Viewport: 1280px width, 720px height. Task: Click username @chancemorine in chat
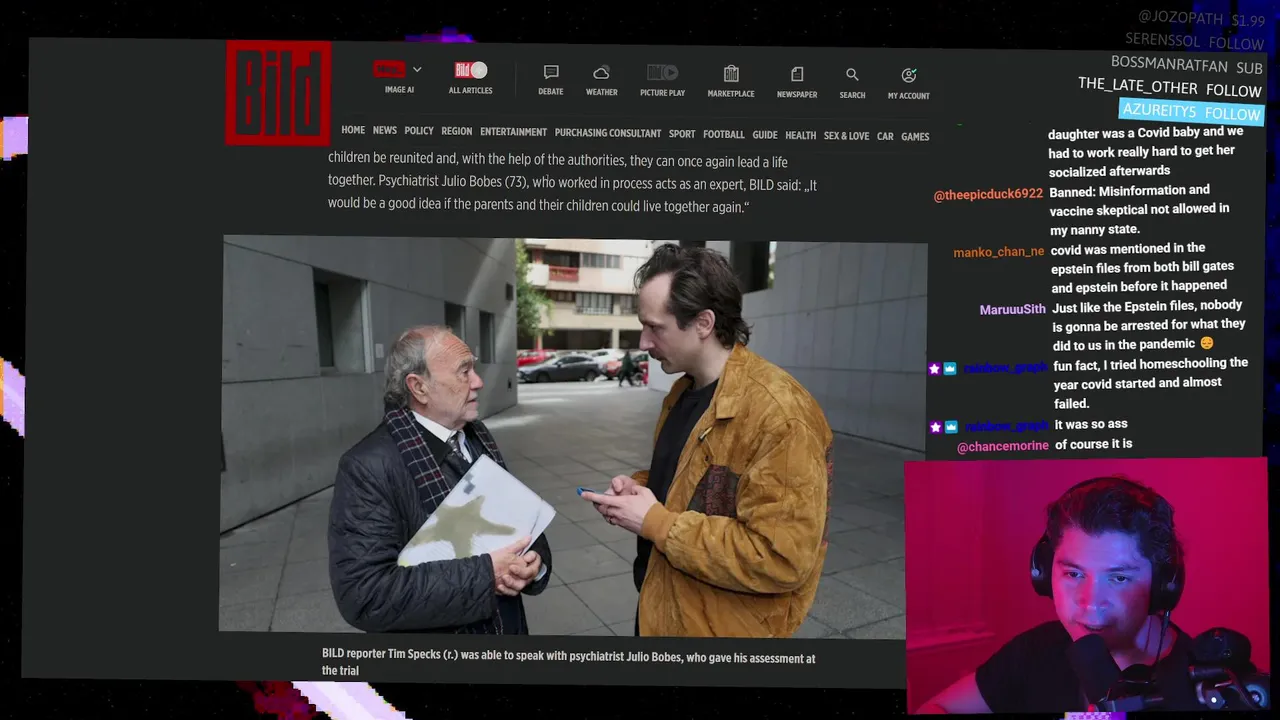1002,446
